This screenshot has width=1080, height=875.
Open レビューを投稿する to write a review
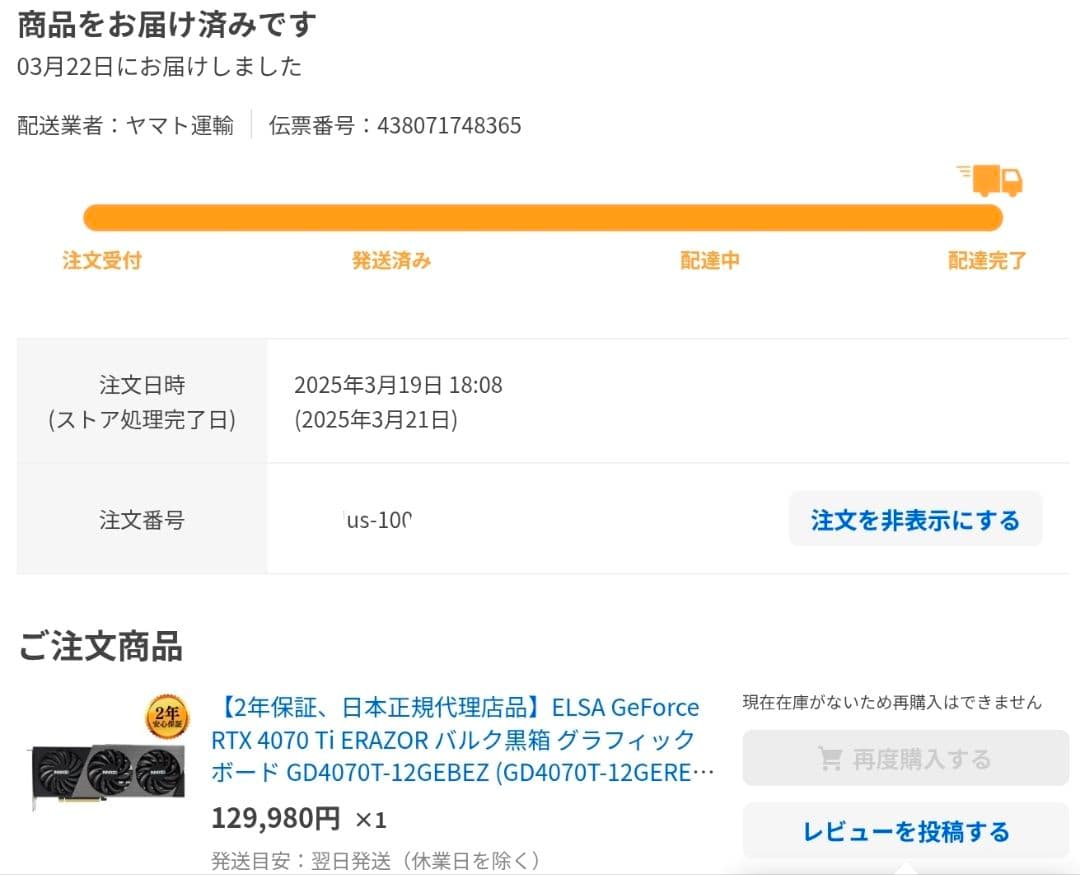(x=903, y=830)
